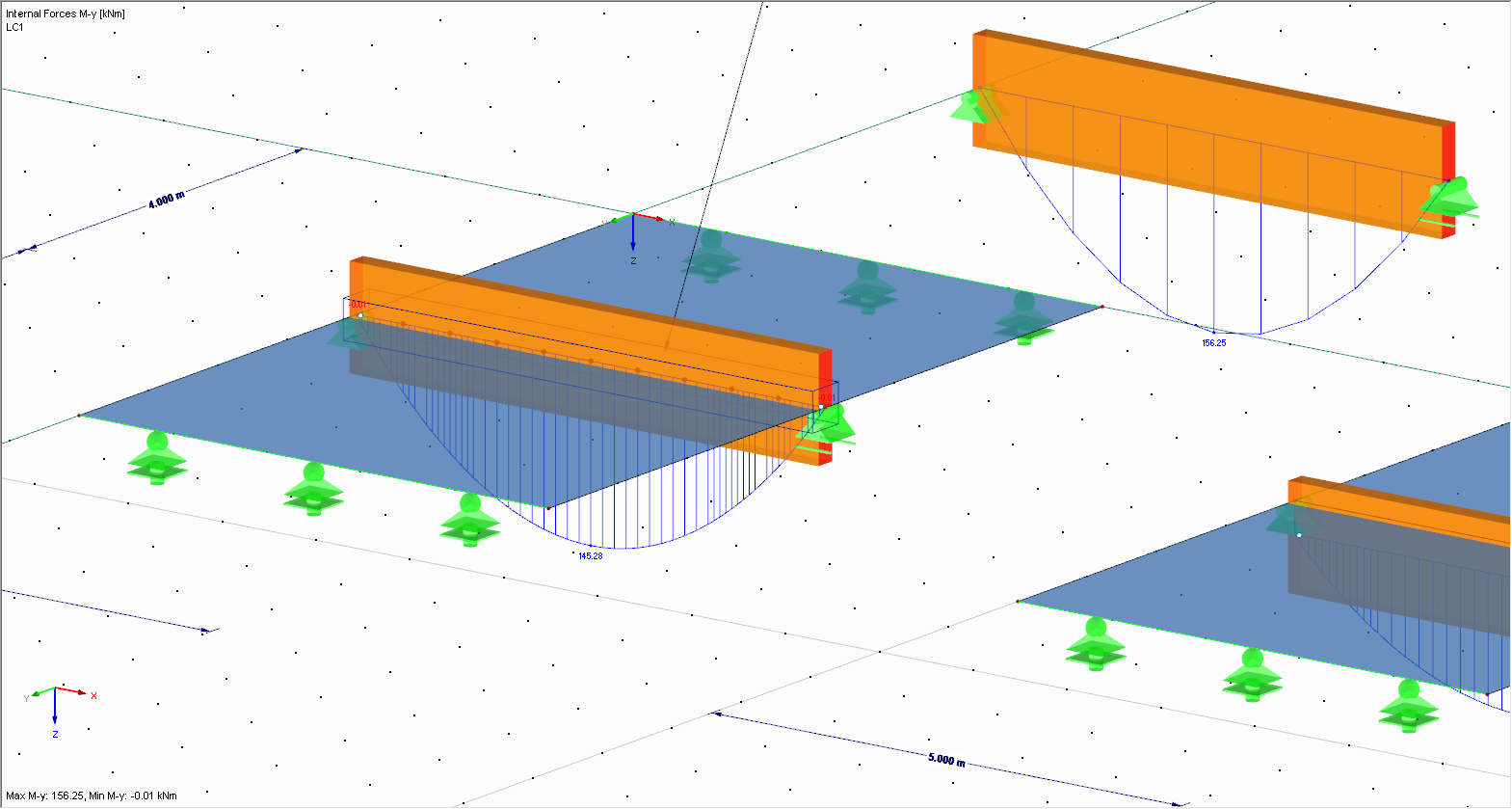Click the red '-0.01' label at the left end of the 145.28 beam
The width and height of the screenshot is (1512, 809).
coord(357,305)
